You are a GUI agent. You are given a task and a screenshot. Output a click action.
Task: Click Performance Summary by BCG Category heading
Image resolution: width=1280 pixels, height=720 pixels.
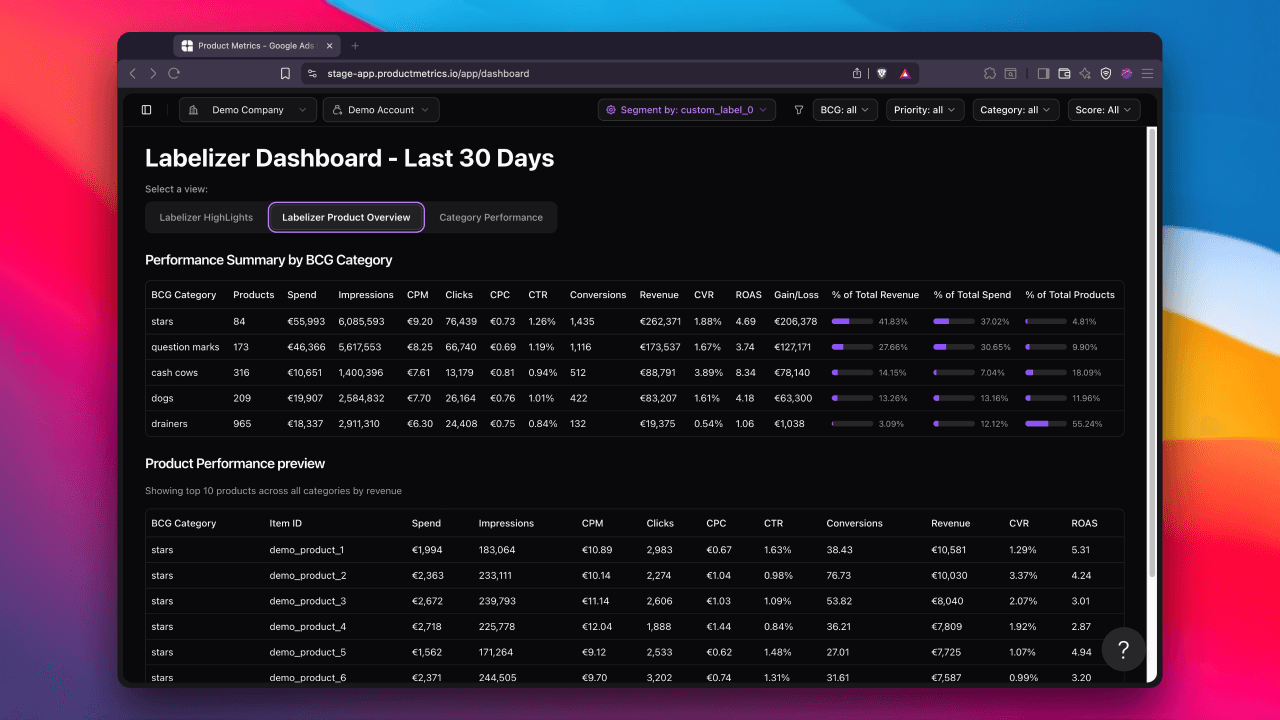[268, 260]
